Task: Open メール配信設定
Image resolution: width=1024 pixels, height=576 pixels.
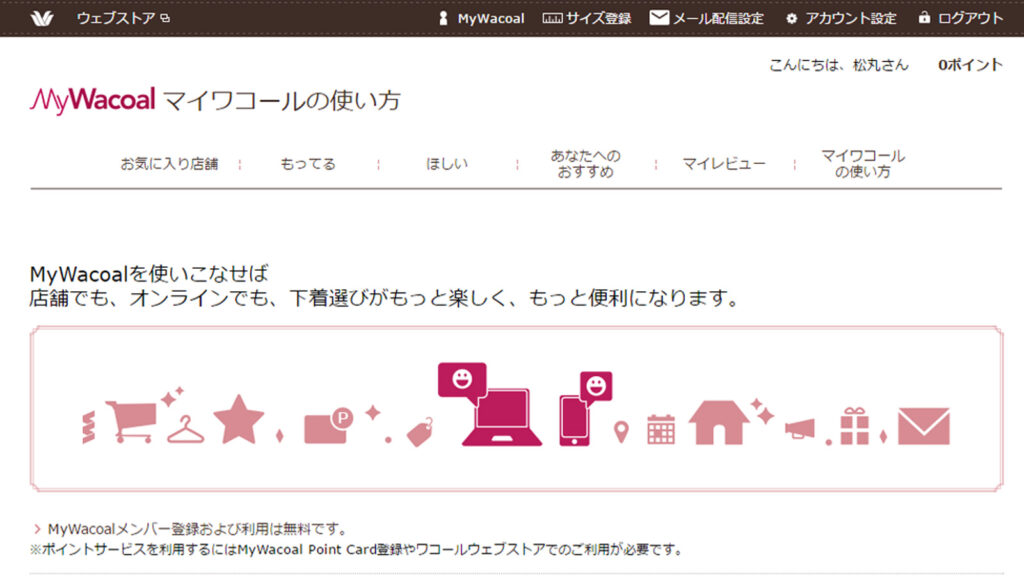Action: coord(718,18)
